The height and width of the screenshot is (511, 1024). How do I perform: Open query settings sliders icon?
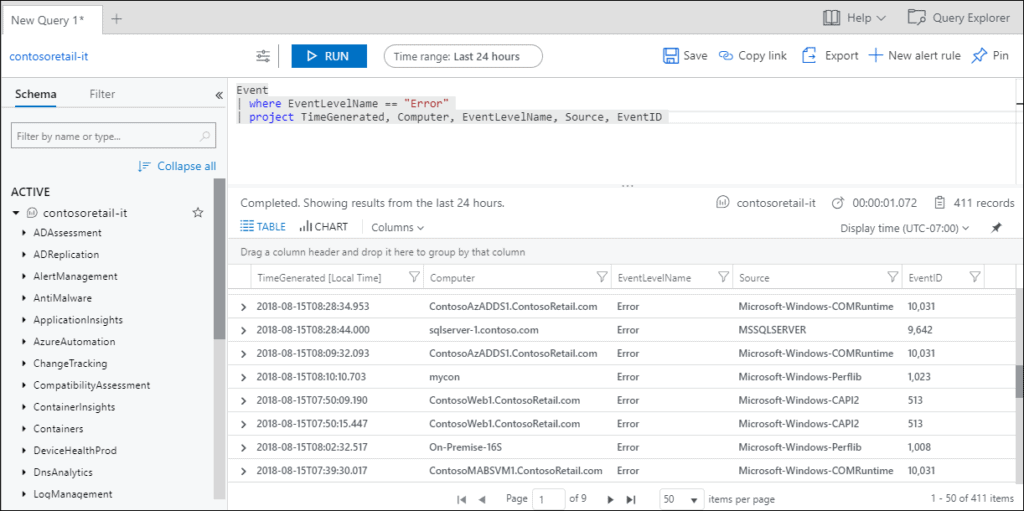click(263, 56)
